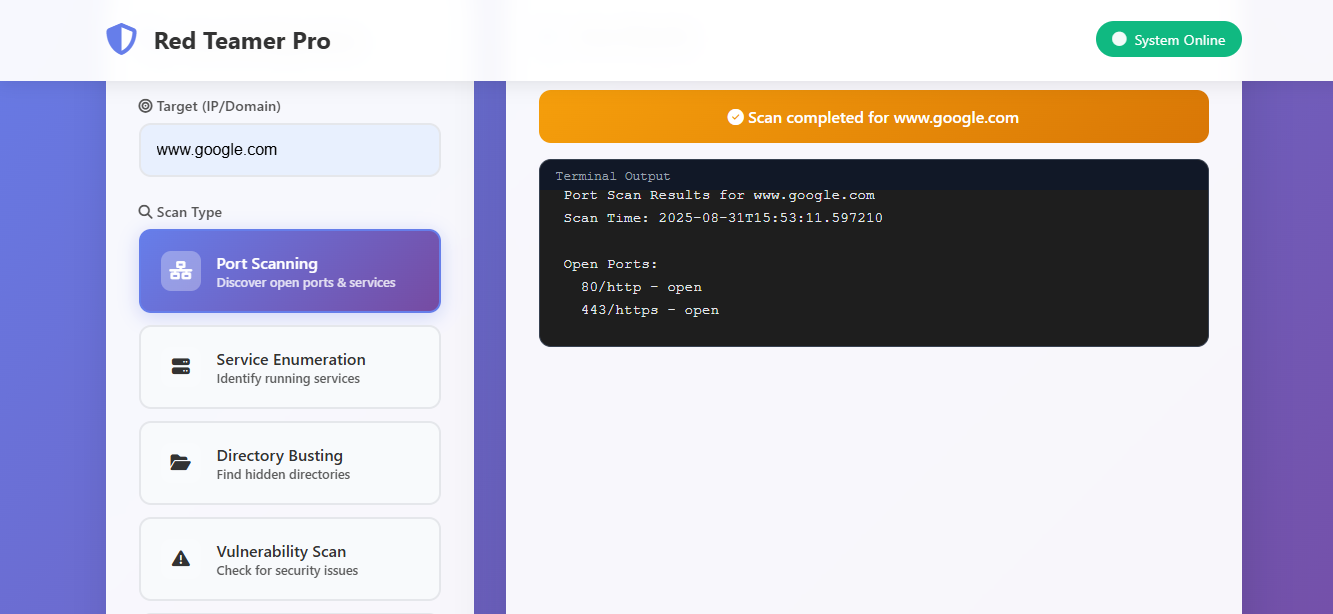The image size is (1333, 614).
Task: Click the System Online status badge
Action: tap(1169, 40)
